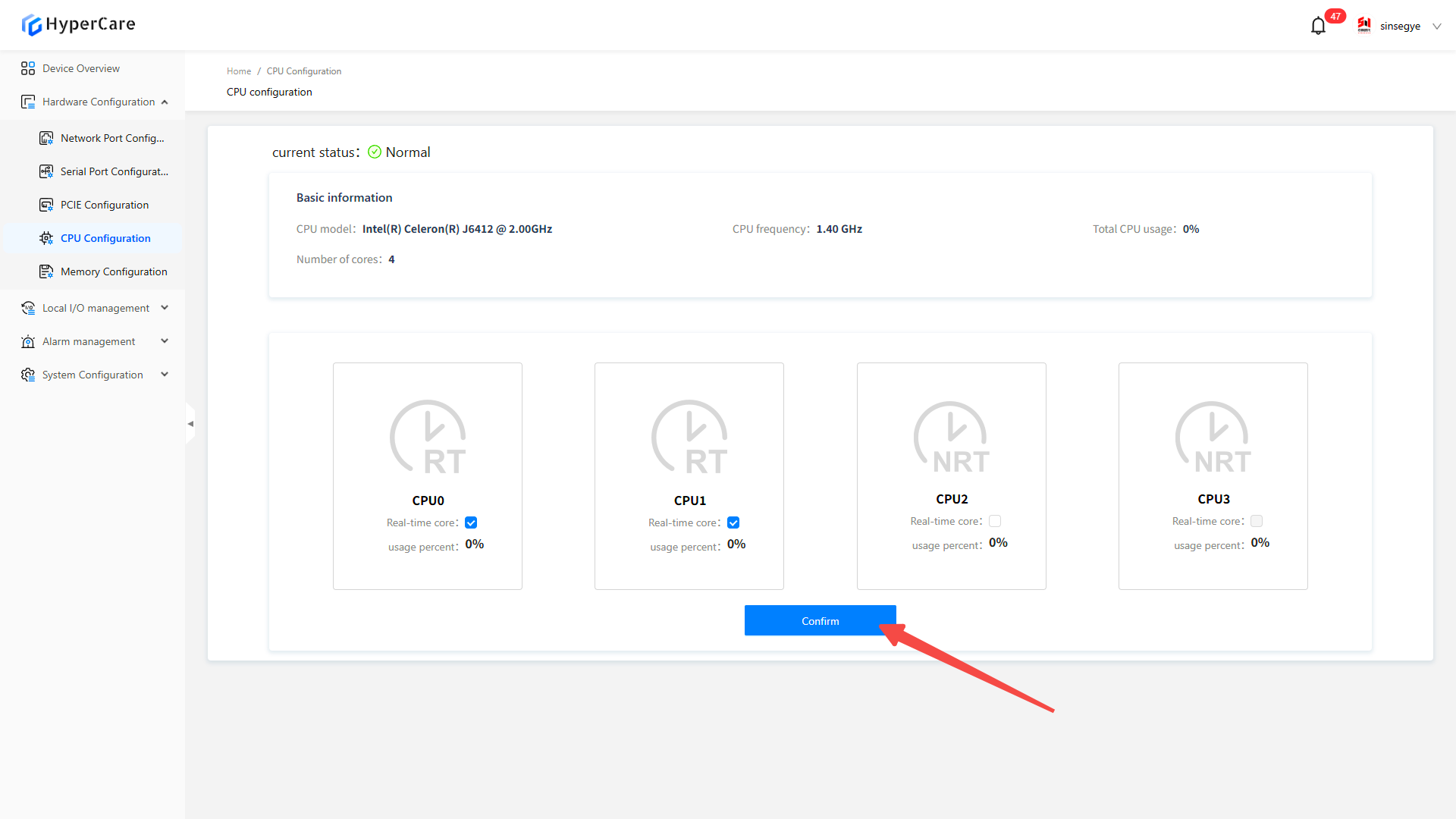Collapse the Hardware Configuration menu
The width and height of the screenshot is (1456, 819).
99,102
